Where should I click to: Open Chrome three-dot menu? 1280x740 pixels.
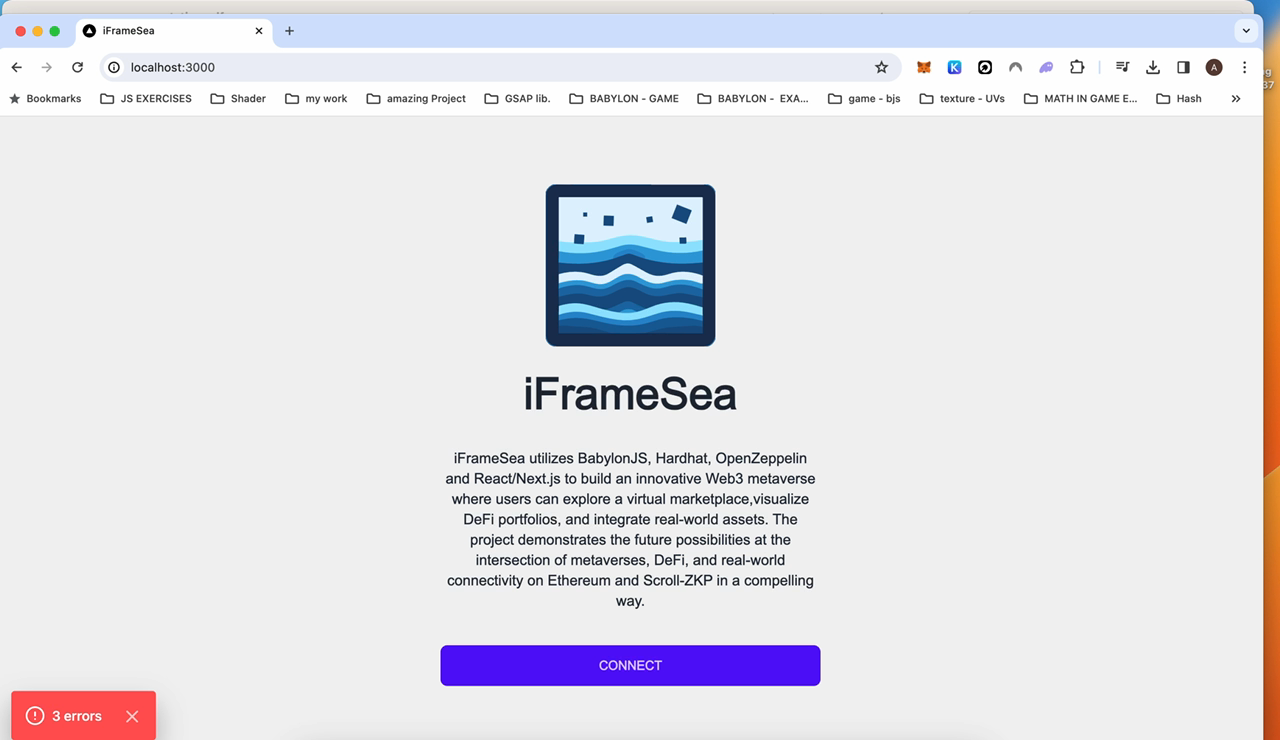click(1244, 67)
